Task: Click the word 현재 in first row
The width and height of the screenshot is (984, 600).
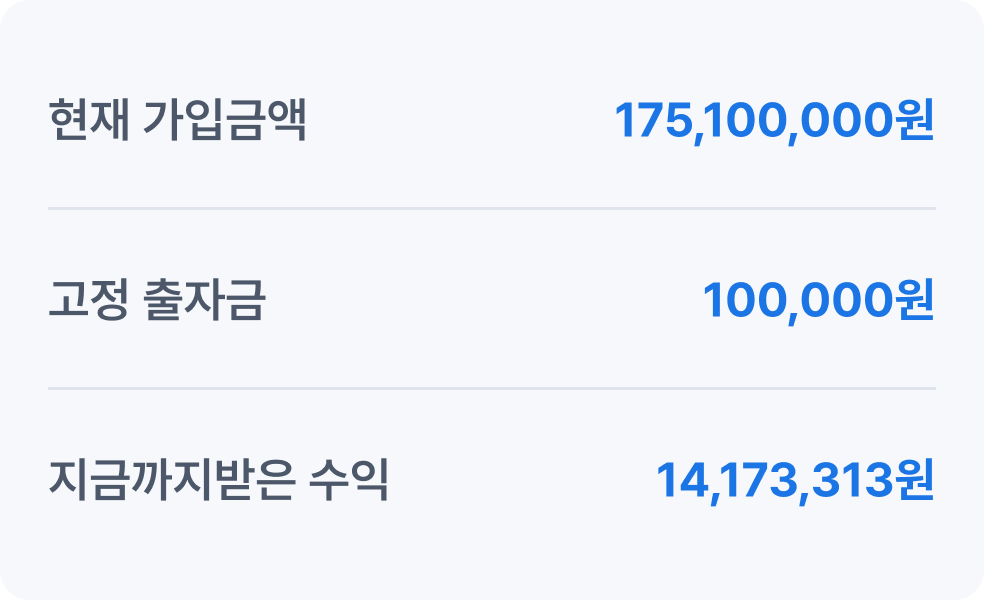Action: (x=89, y=120)
